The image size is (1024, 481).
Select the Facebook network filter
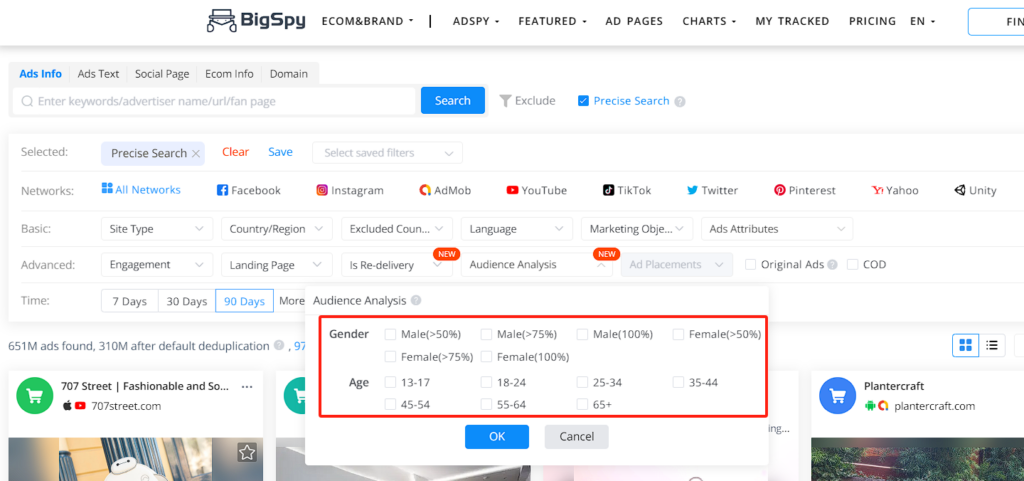tap(248, 191)
